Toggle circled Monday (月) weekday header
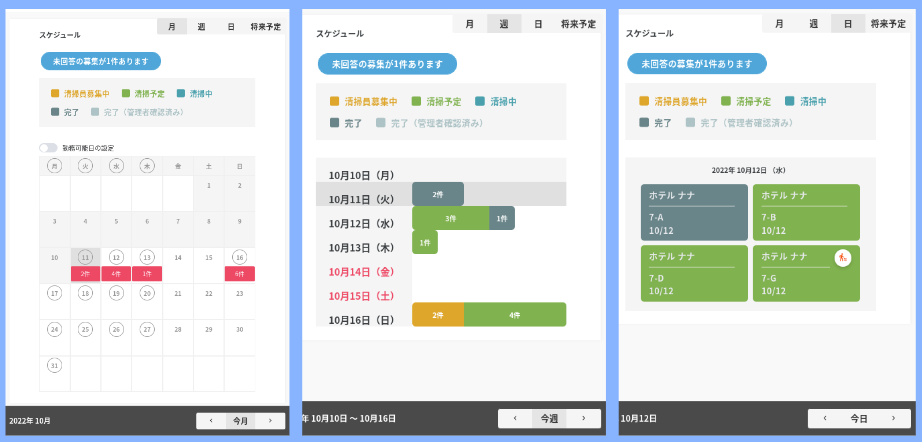The image size is (922, 442). click(55, 166)
